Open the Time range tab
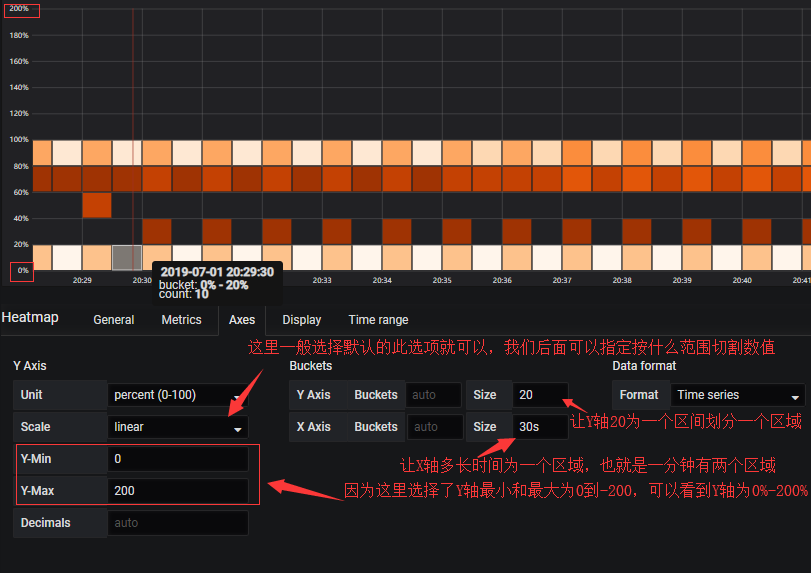The image size is (811, 573). point(378,320)
